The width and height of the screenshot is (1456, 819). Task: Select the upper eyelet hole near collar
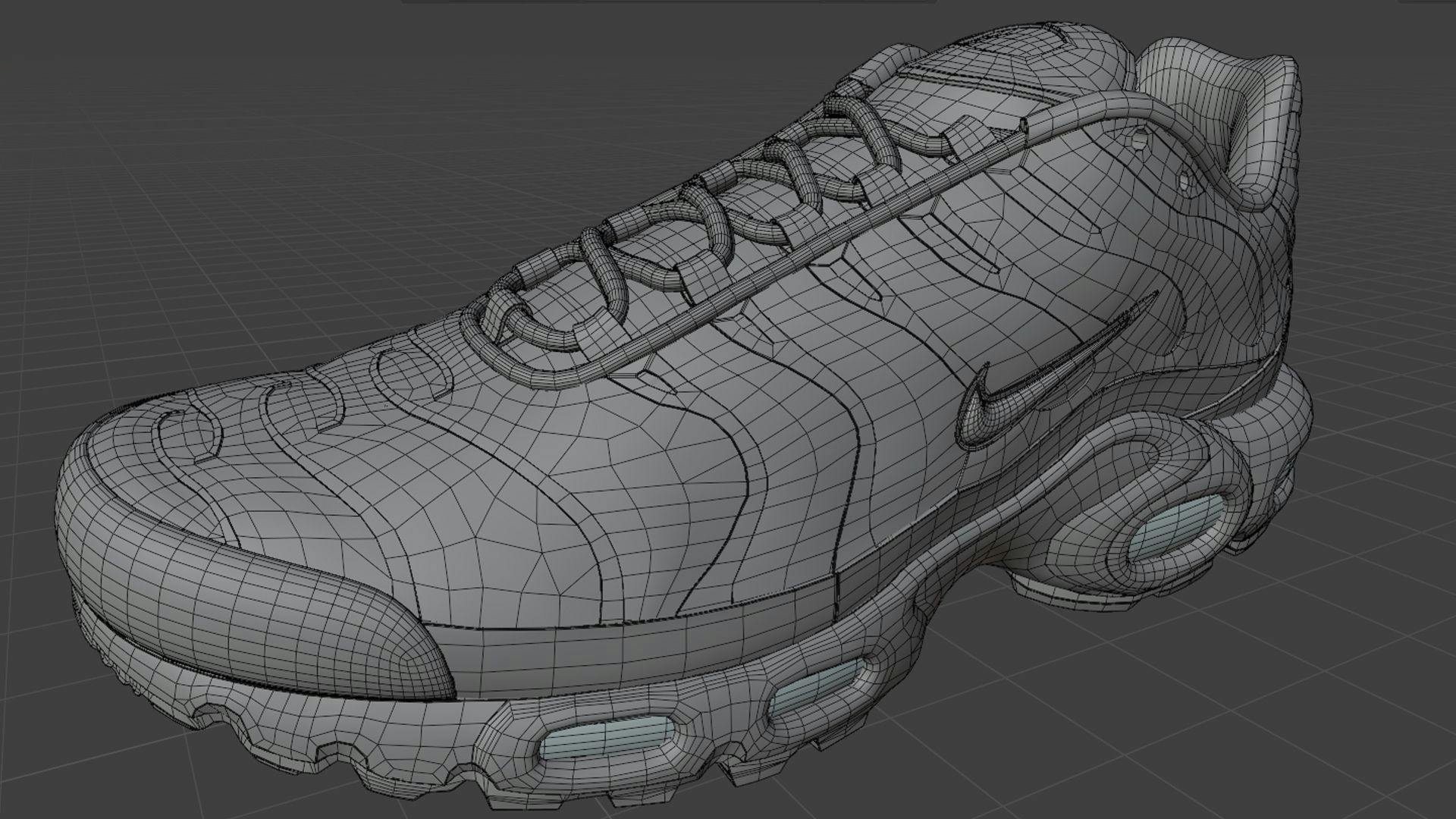coord(1140,140)
